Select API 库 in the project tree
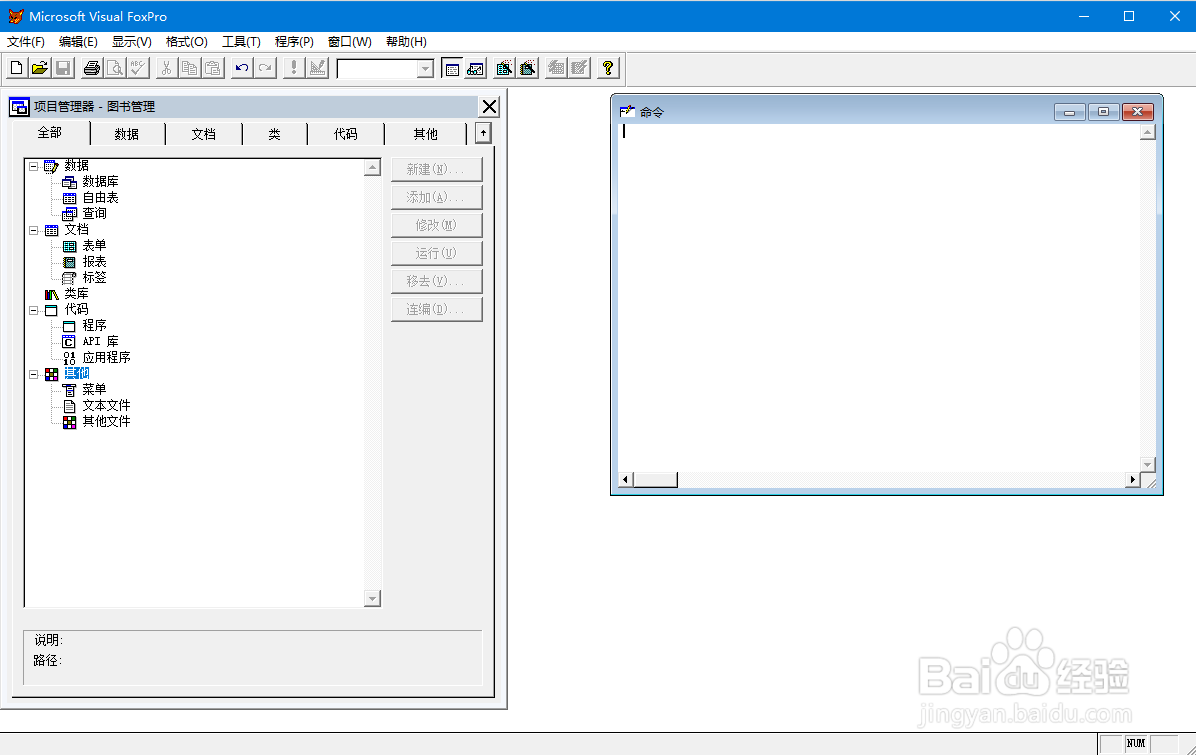Image resolution: width=1196 pixels, height=755 pixels. pos(101,342)
